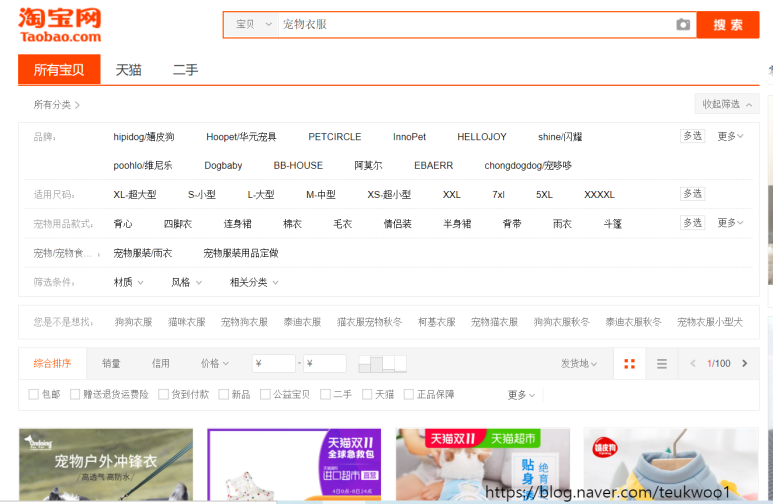Viewport: 773px width, 504px height.
Task: Select size XL-超大型
Action: pos(135,194)
